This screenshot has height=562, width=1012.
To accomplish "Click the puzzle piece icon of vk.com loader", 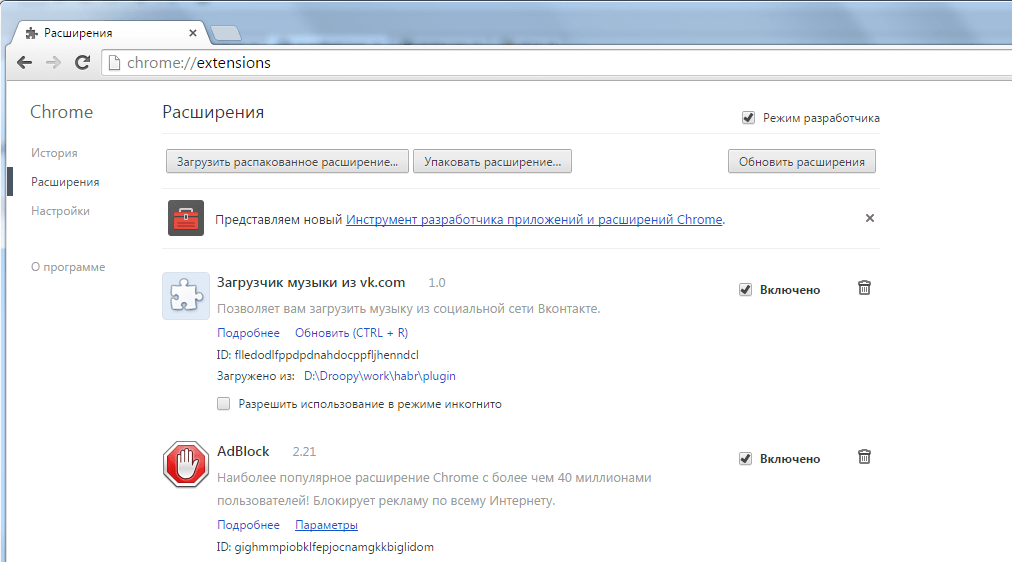I will tap(186, 296).
